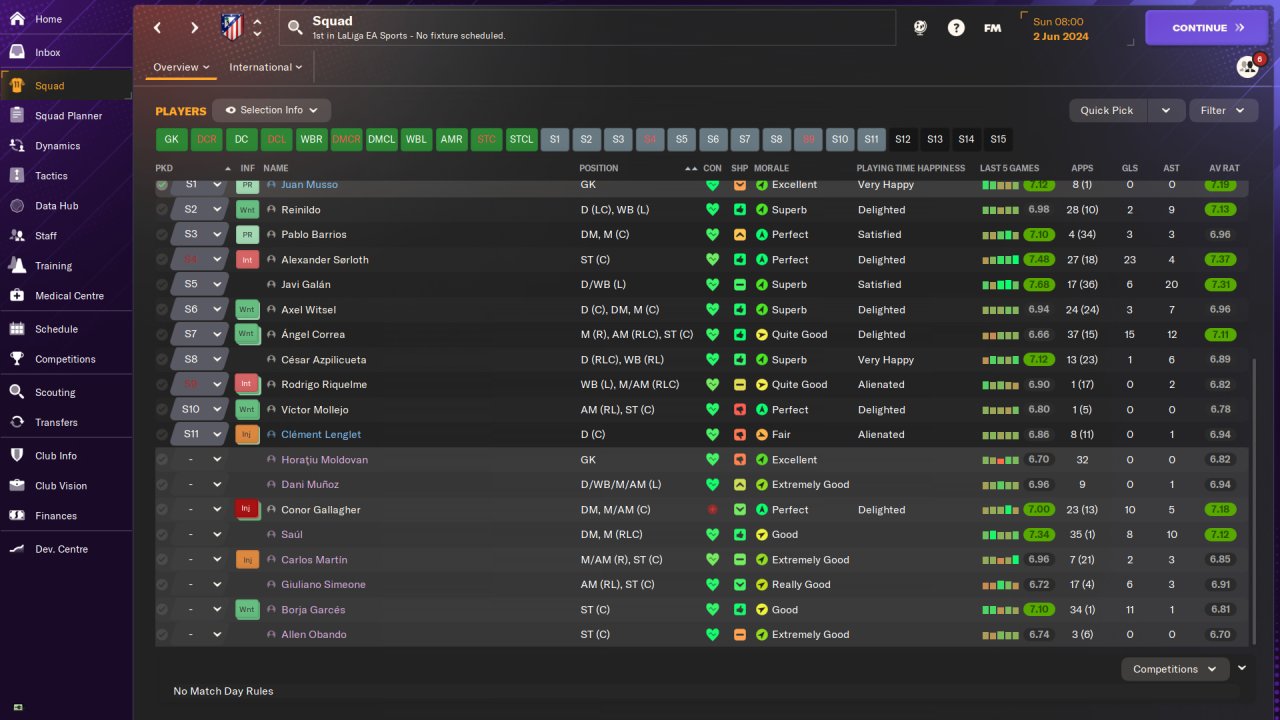Click Conor Gallagher's red condition icon
This screenshot has width=1280, height=720.
pyautogui.click(x=712, y=510)
